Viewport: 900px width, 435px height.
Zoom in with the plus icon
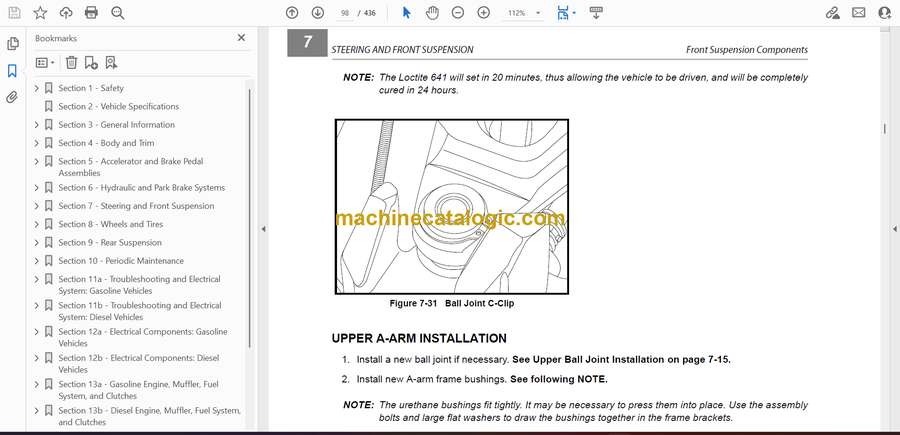[484, 13]
